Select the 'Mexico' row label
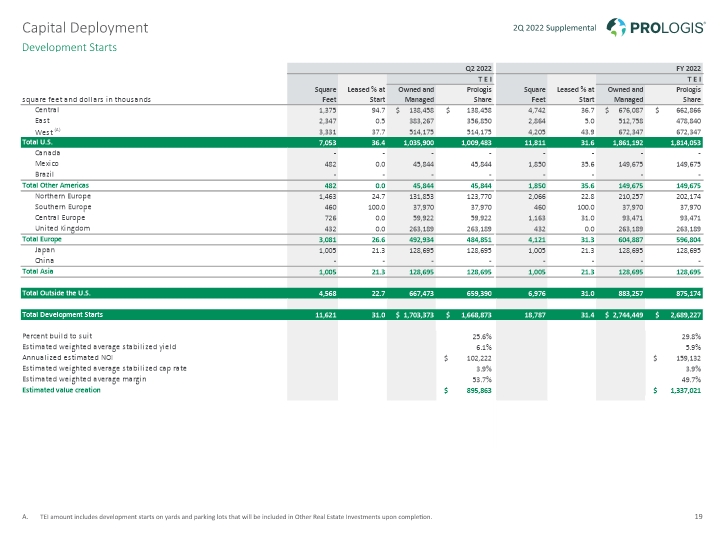Image resolution: width=720 pixels, height=540 pixels. click(x=46, y=164)
